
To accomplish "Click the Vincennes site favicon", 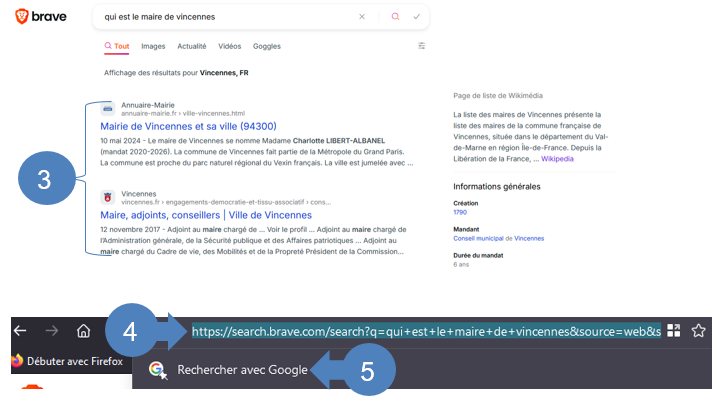I will pyautogui.click(x=108, y=198).
